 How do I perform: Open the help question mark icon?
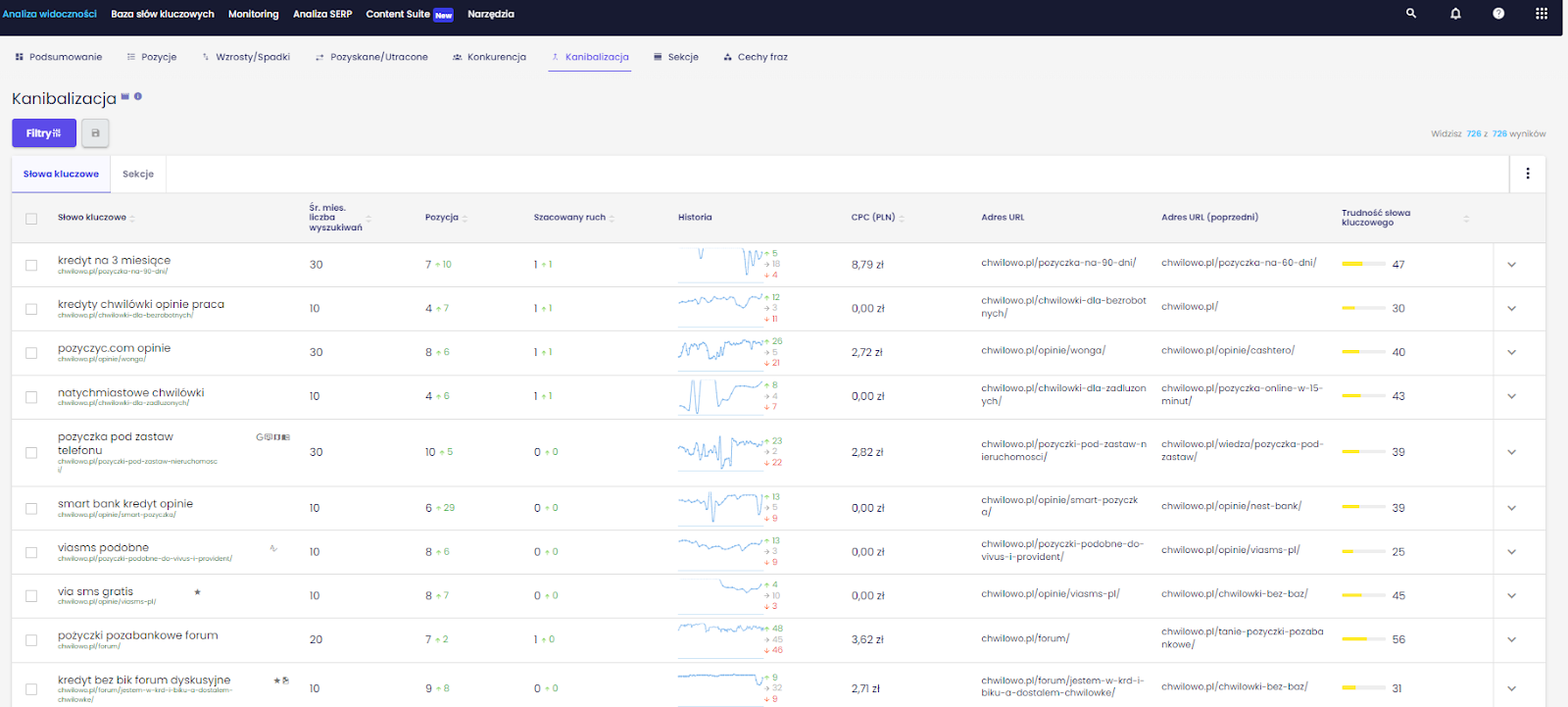pyautogui.click(x=1498, y=14)
